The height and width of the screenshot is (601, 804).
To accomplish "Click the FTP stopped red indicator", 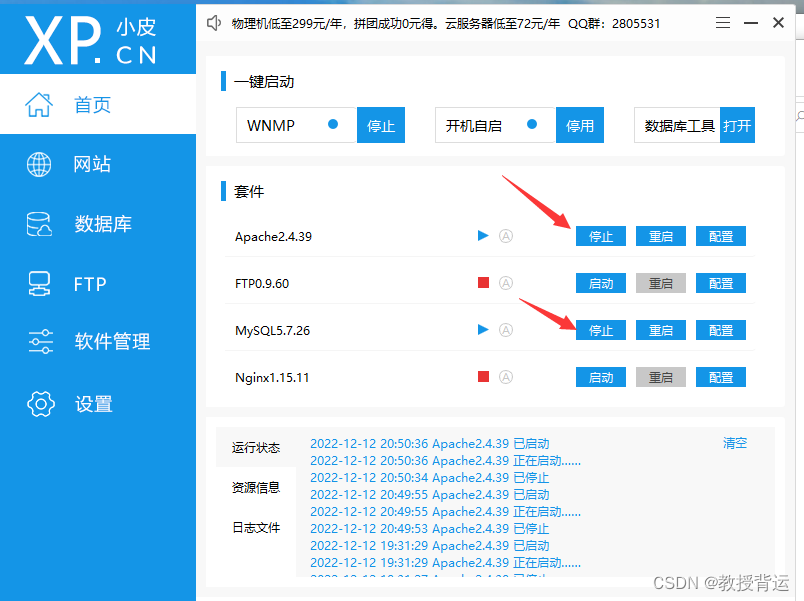I will (x=483, y=283).
